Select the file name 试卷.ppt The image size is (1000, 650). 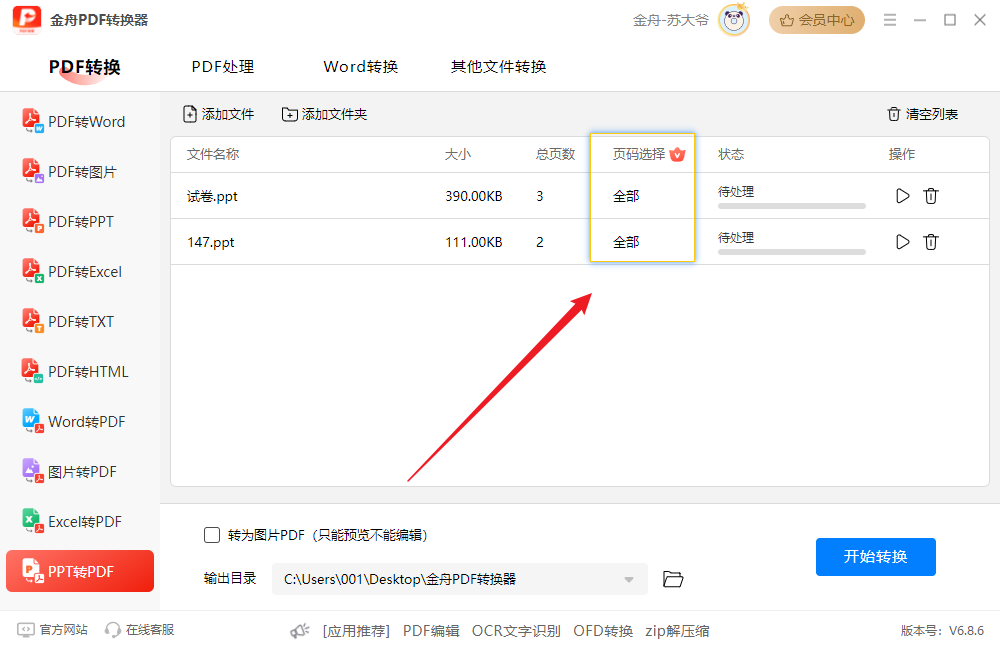pyautogui.click(x=212, y=196)
